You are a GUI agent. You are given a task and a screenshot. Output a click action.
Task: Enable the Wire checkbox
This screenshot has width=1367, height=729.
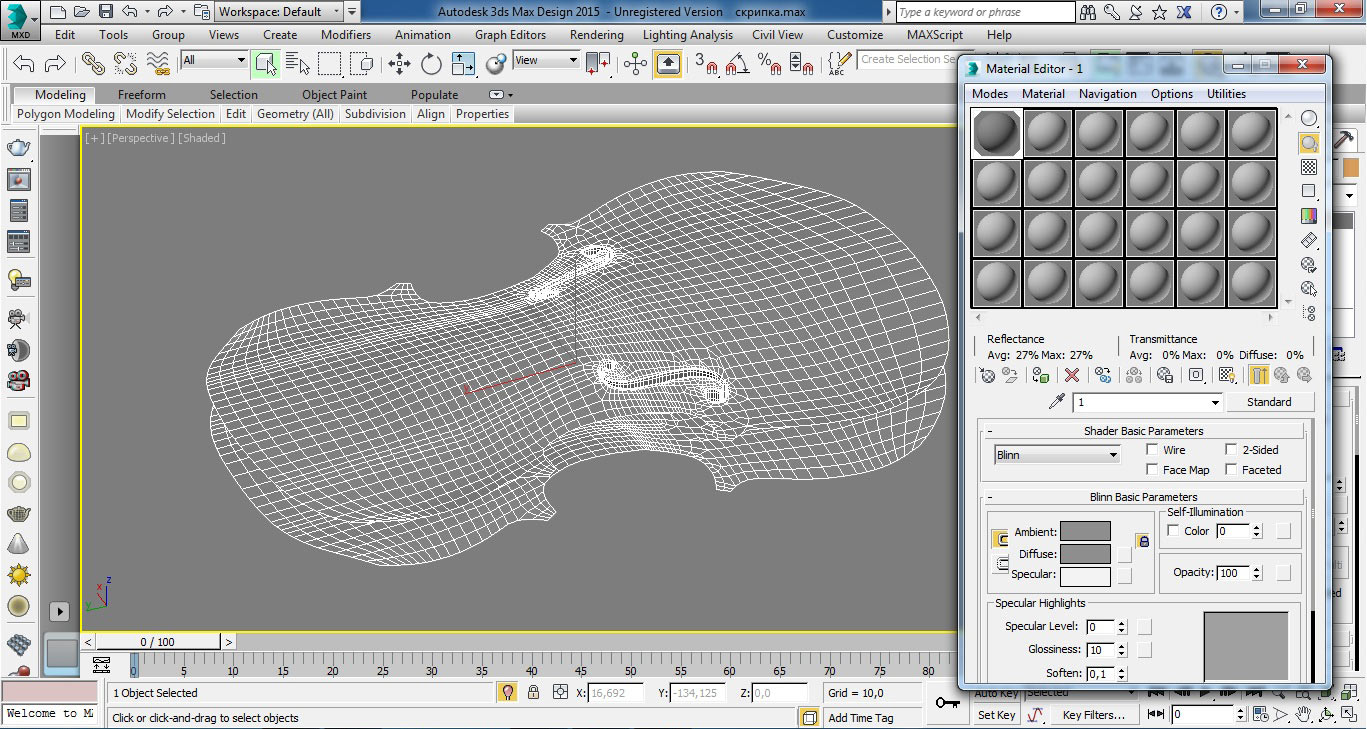1152,450
